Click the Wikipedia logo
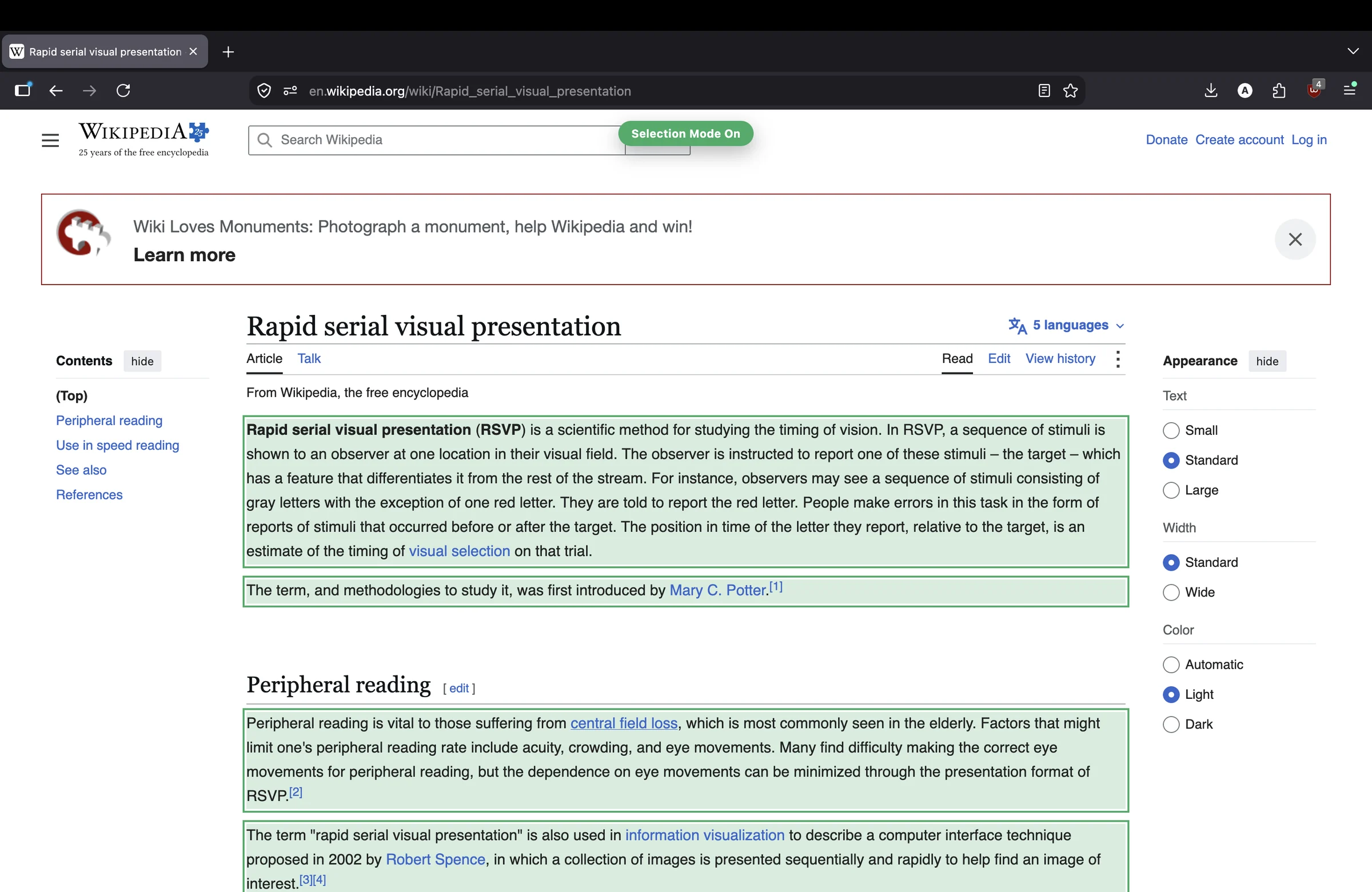The image size is (1372, 892). click(143, 139)
